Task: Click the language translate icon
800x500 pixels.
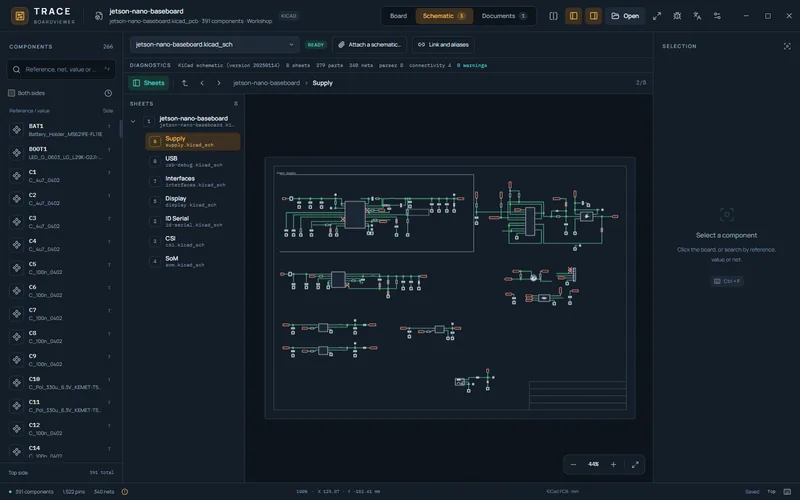Action: tap(697, 16)
